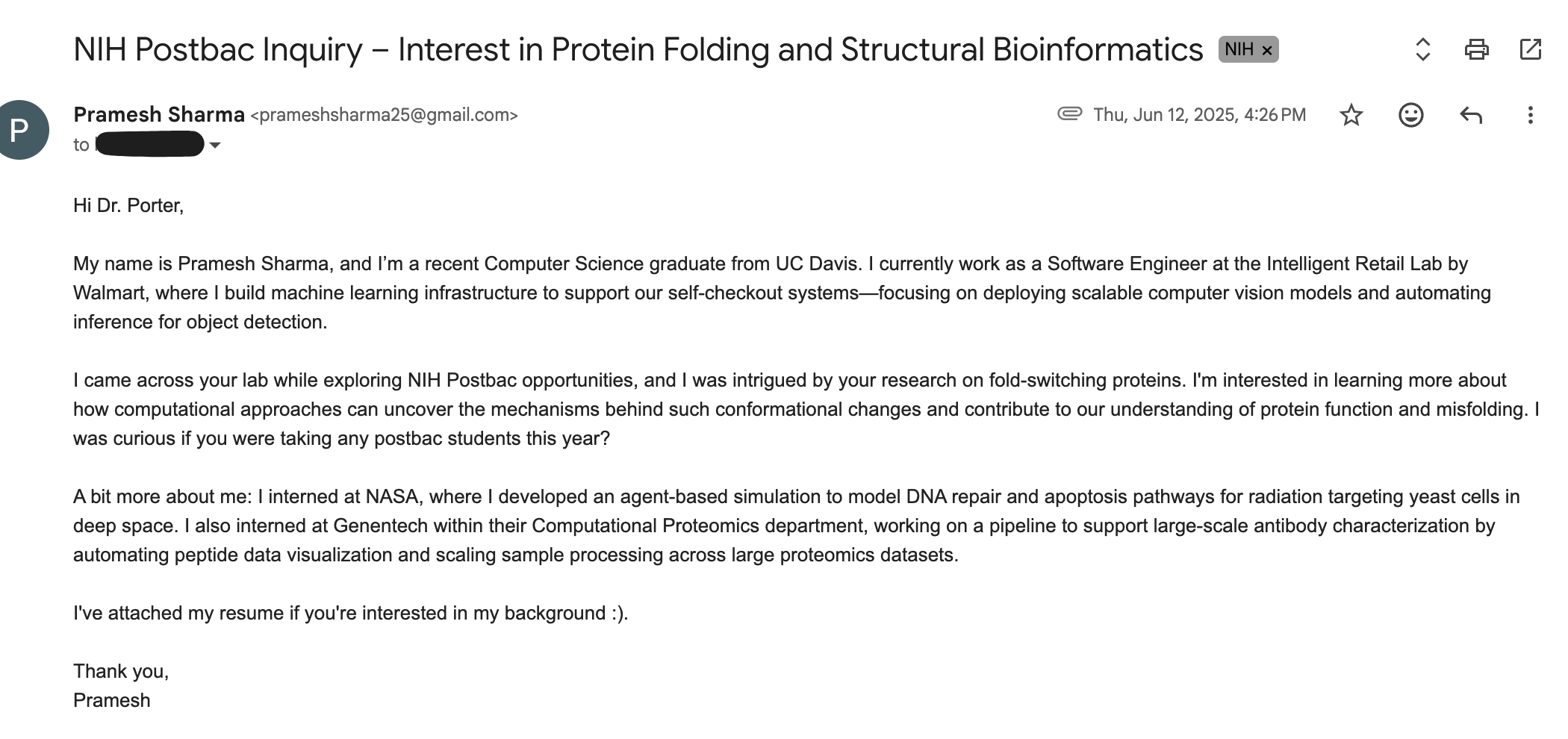Print all messages with the printer icon
This screenshot has height=739, width=1568.
tap(1476, 50)
